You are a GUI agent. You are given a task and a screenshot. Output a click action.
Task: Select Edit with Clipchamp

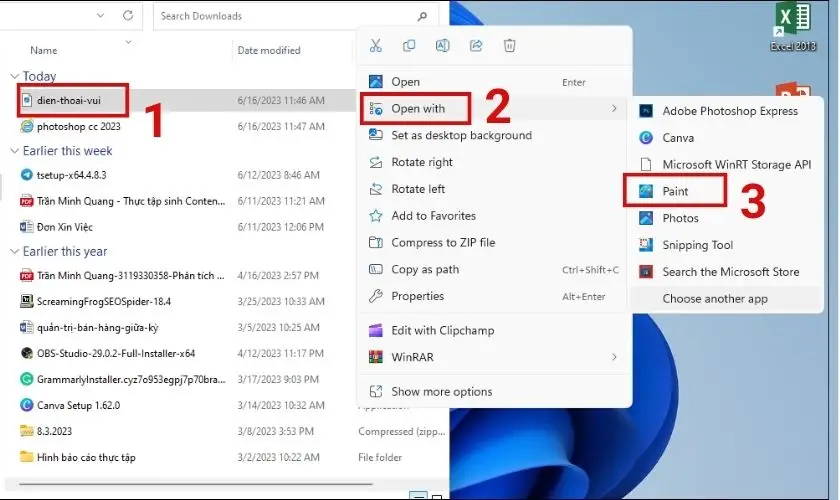coord(494,330)
